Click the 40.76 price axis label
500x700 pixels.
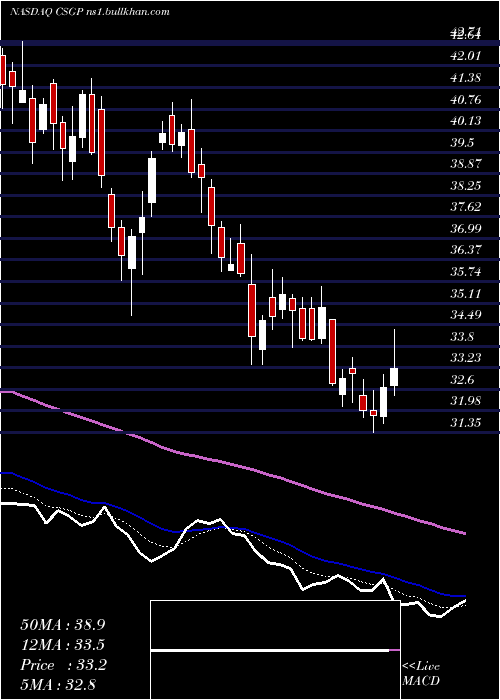(x=466, y=99)
